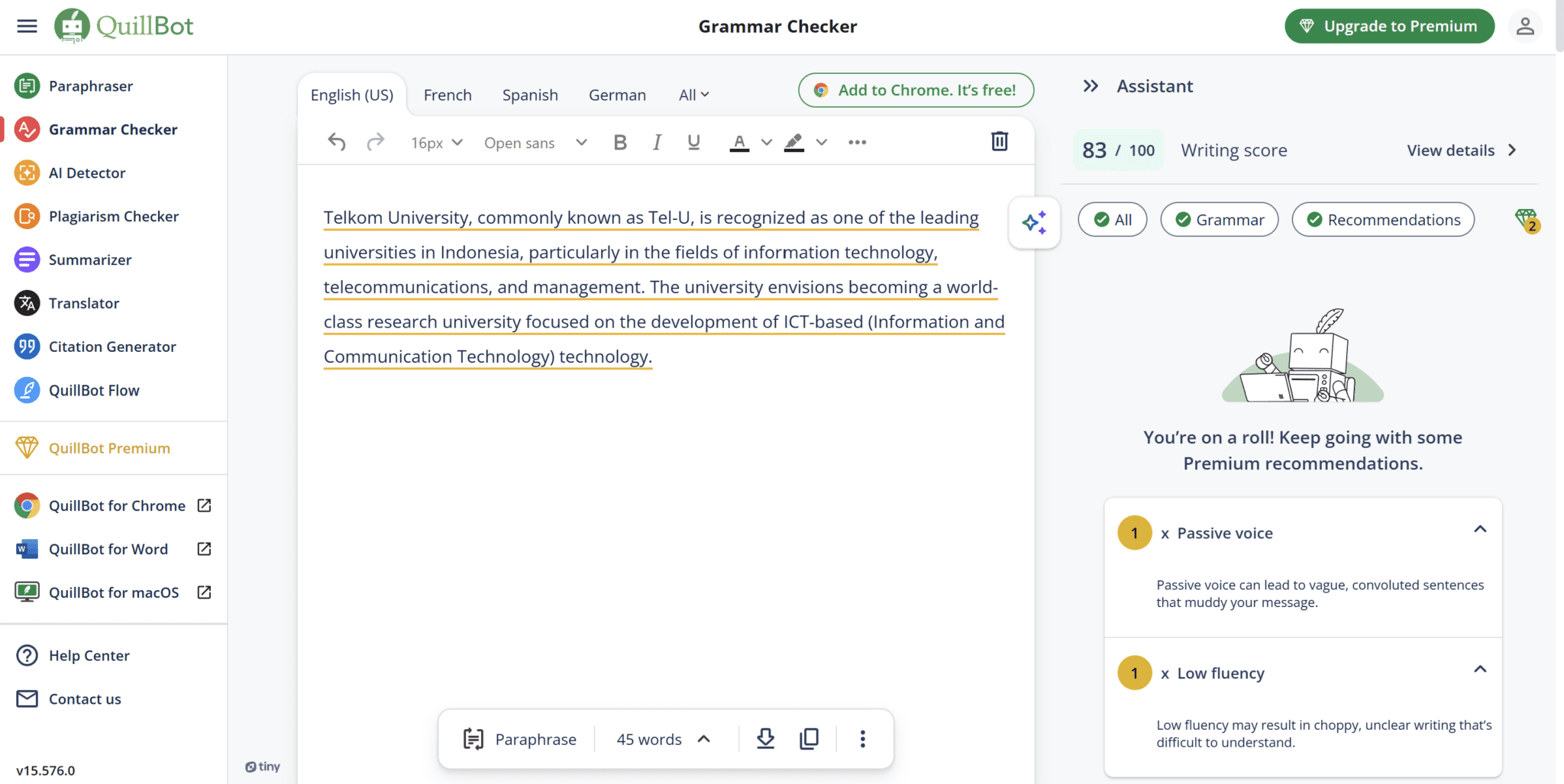Toggle the Grammar filter chip
Viewport: 1564px width, 784px height.
coord(1219,220)
